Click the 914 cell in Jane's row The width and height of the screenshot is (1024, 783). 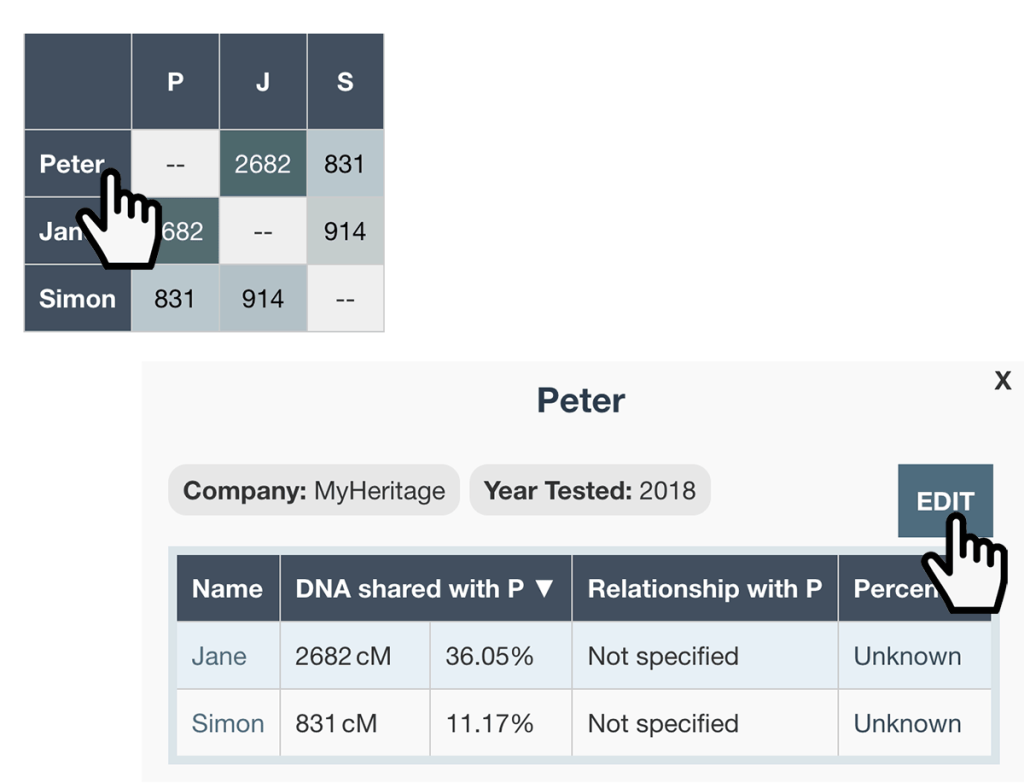click(x=345, y=231)
